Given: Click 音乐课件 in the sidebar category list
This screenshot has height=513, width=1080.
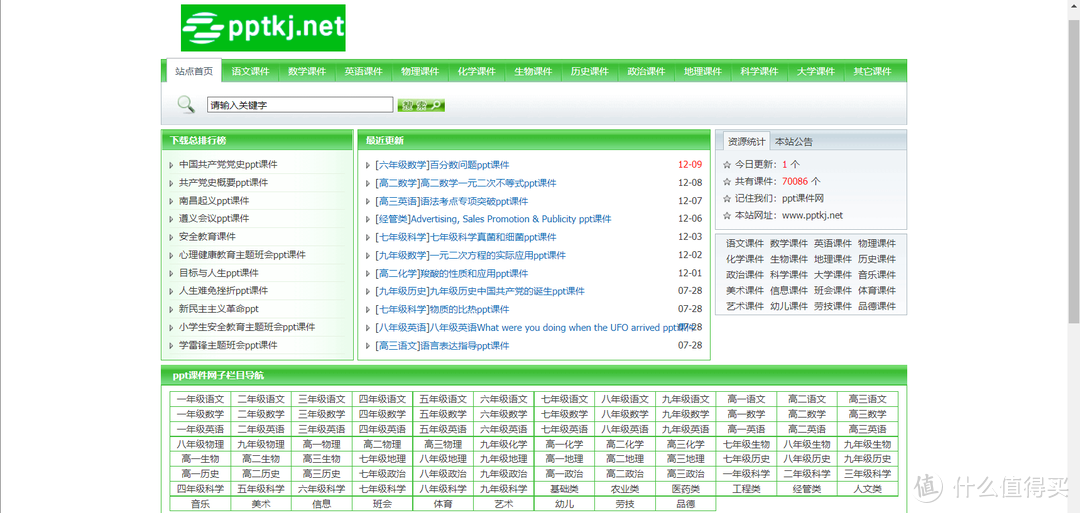Looking at the screenshot, I should click(x=877, y=275).
